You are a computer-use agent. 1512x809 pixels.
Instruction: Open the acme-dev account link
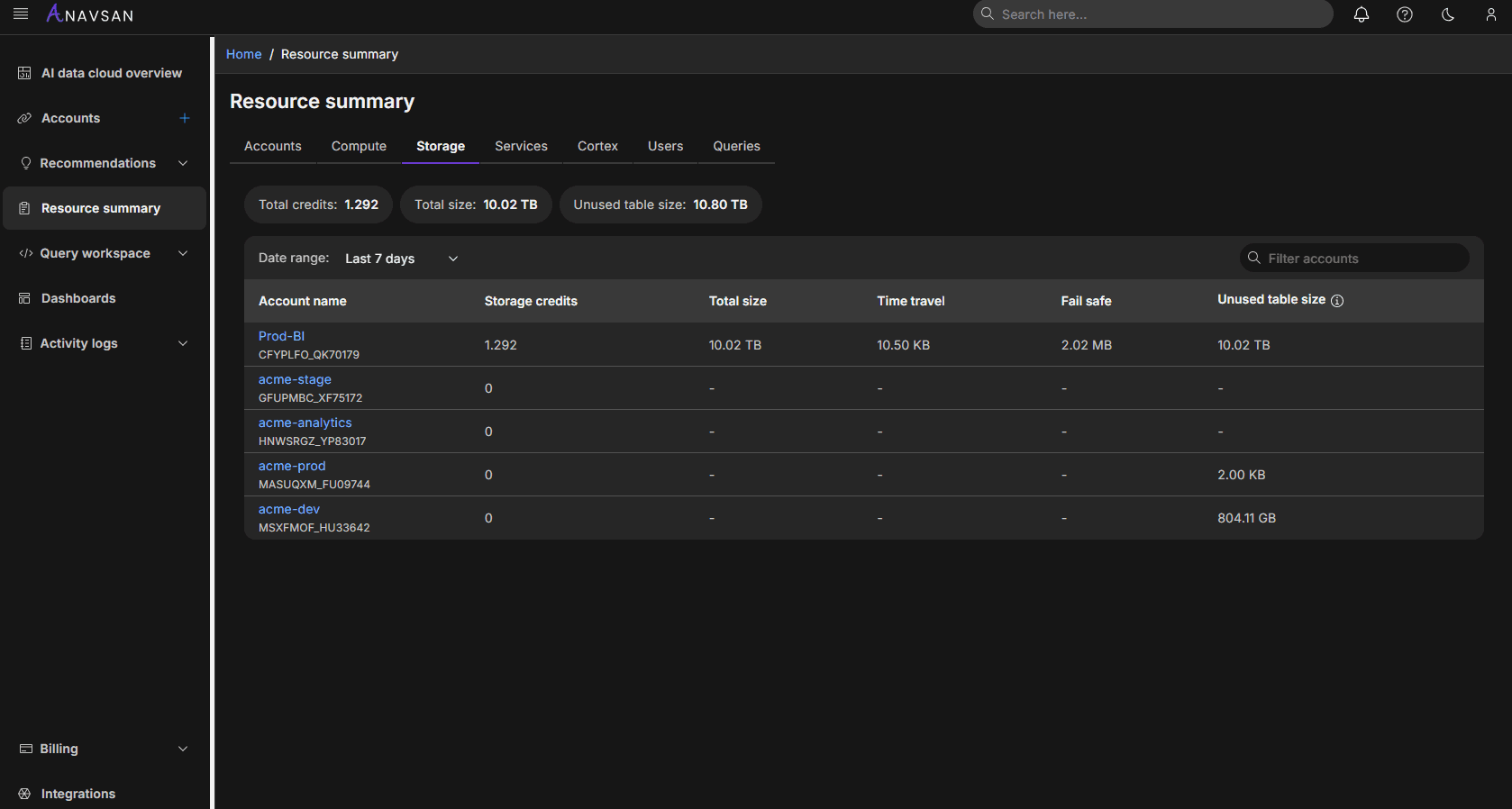tap(288, 509)
